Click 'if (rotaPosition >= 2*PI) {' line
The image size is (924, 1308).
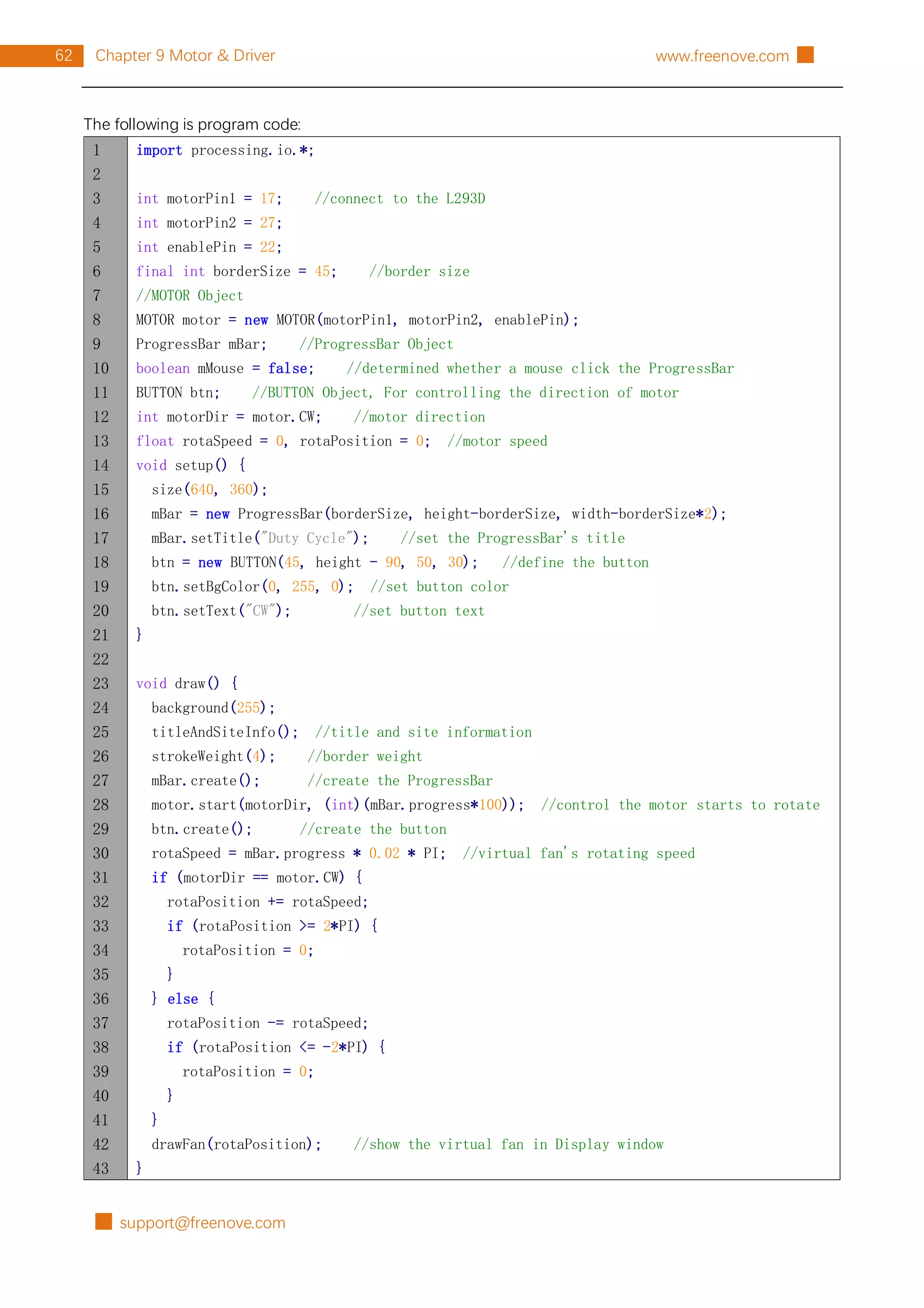(272, 926)
